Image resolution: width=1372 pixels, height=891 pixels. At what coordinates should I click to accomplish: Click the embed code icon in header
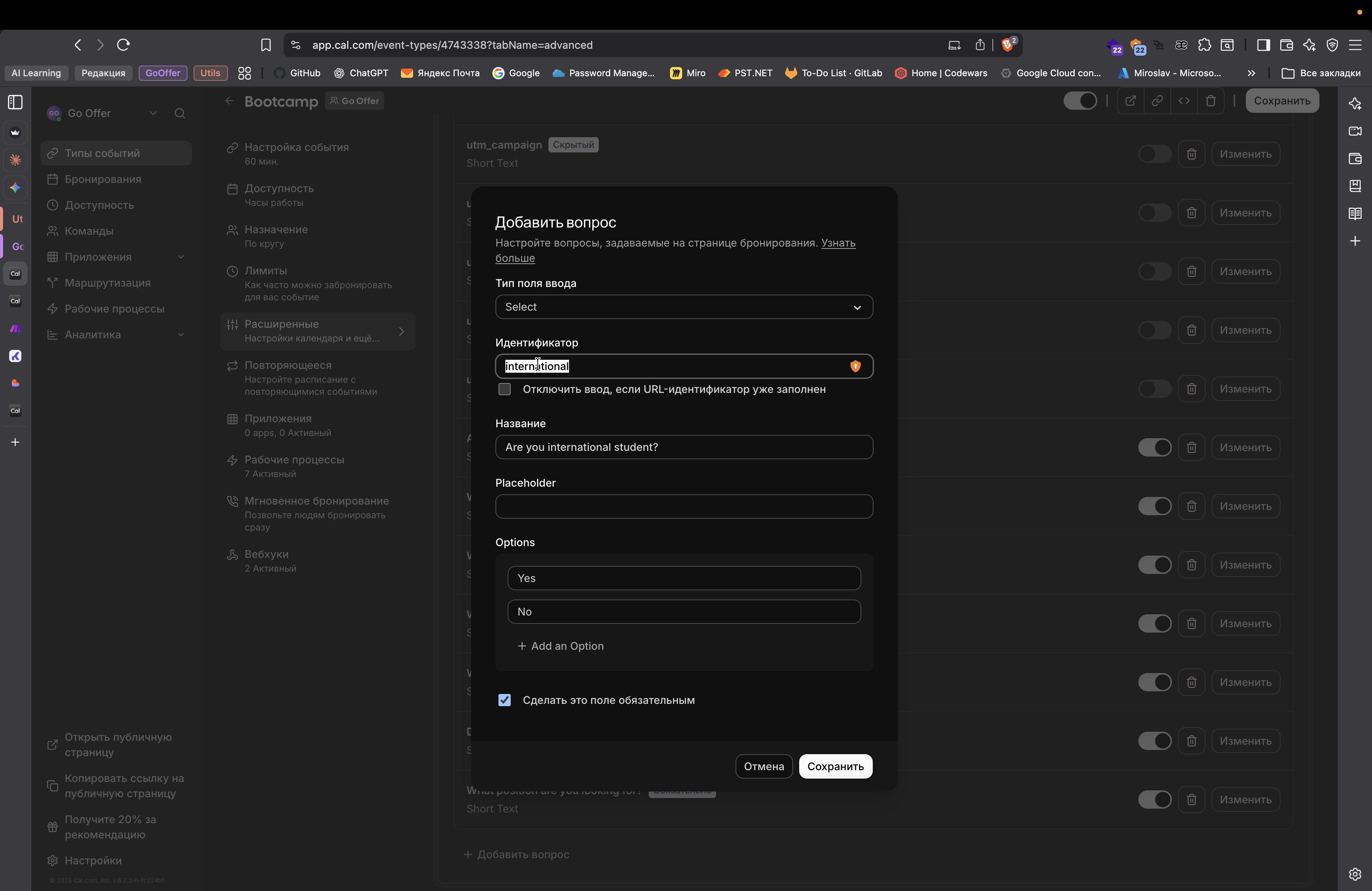coord(1184,101)
